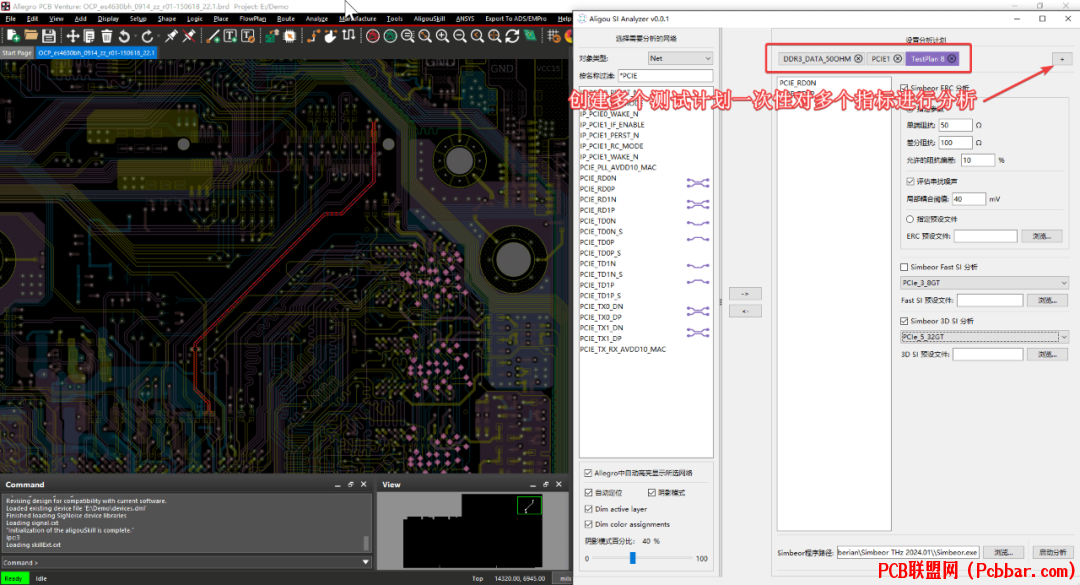Remove the DDR3_DATA_50OHM test plan tab
This screenshot has width=1080, height=585.
tap(858, 59)
